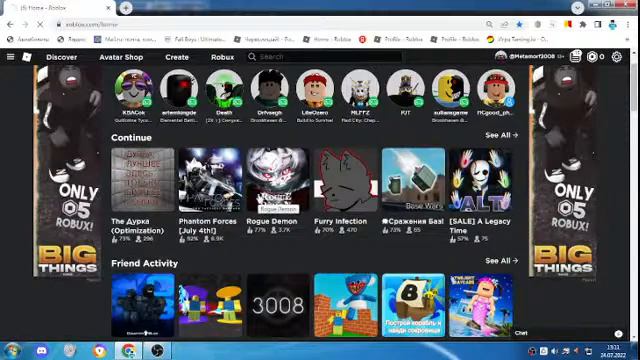Open the system volume icon
The height and width of the screenshot is (360, 640).
point(554,351)
